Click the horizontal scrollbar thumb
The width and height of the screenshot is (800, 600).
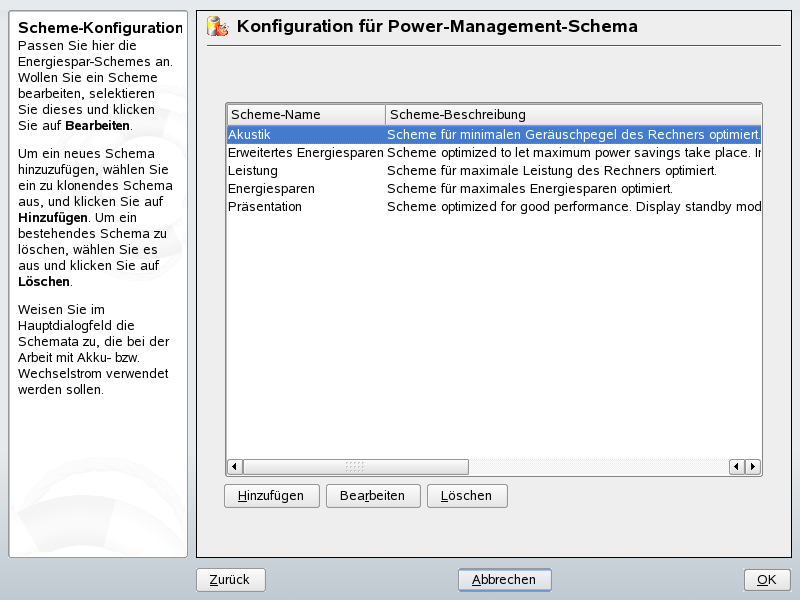point(355,467)
